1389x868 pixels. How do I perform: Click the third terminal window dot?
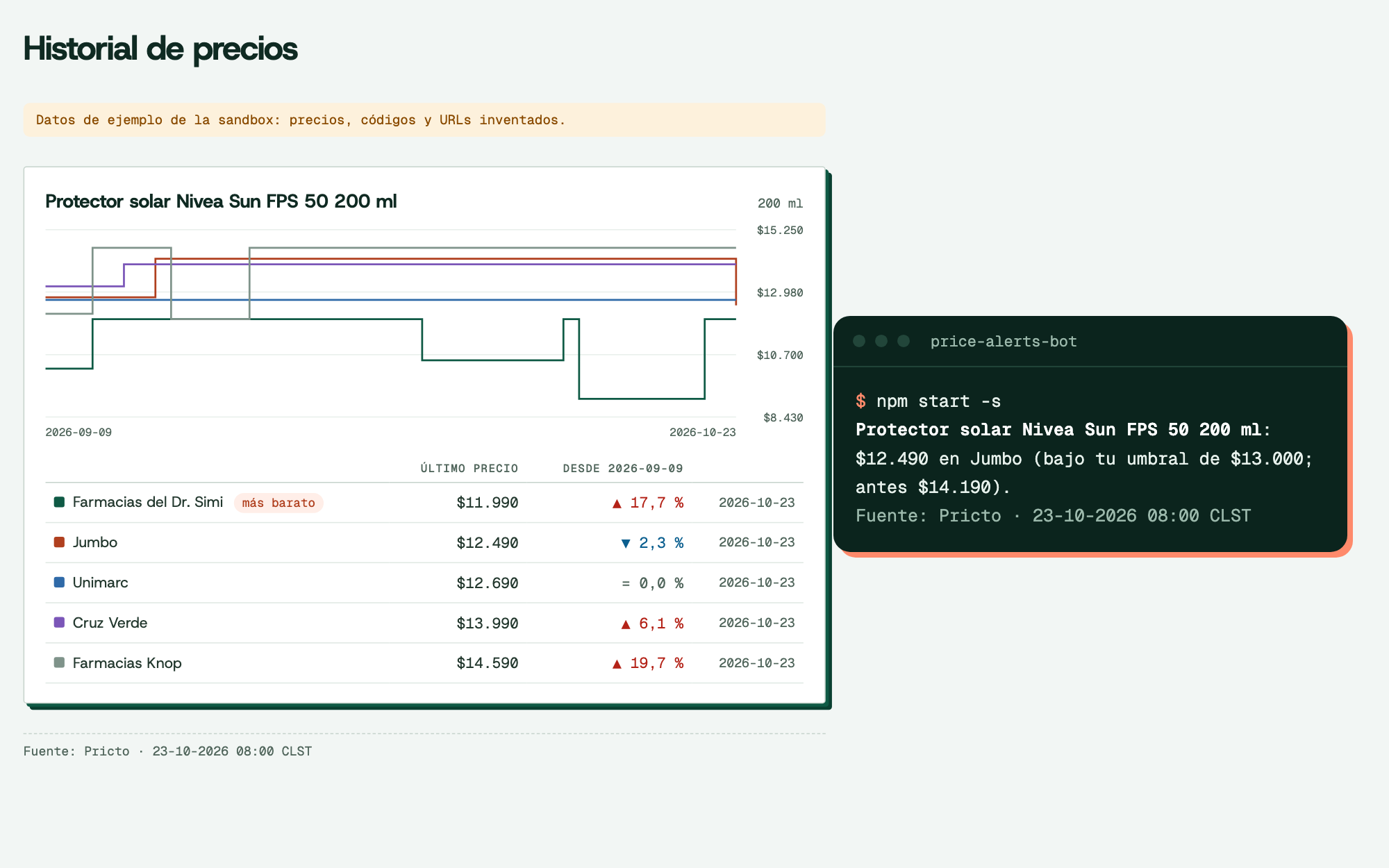pos(904,341)
